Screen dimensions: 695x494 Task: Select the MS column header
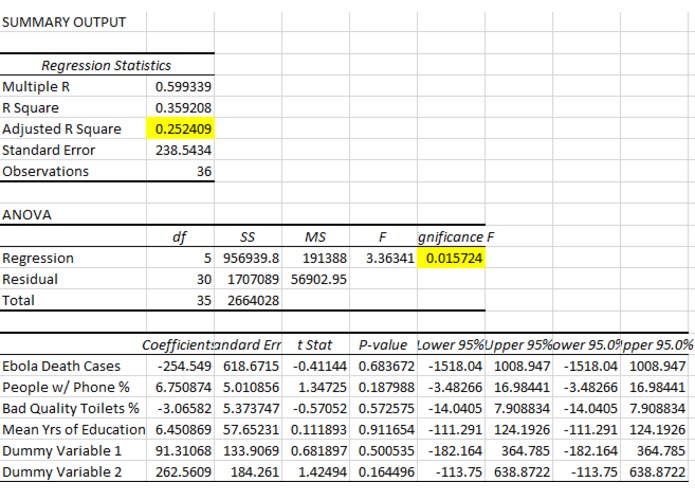click(315, 237)
